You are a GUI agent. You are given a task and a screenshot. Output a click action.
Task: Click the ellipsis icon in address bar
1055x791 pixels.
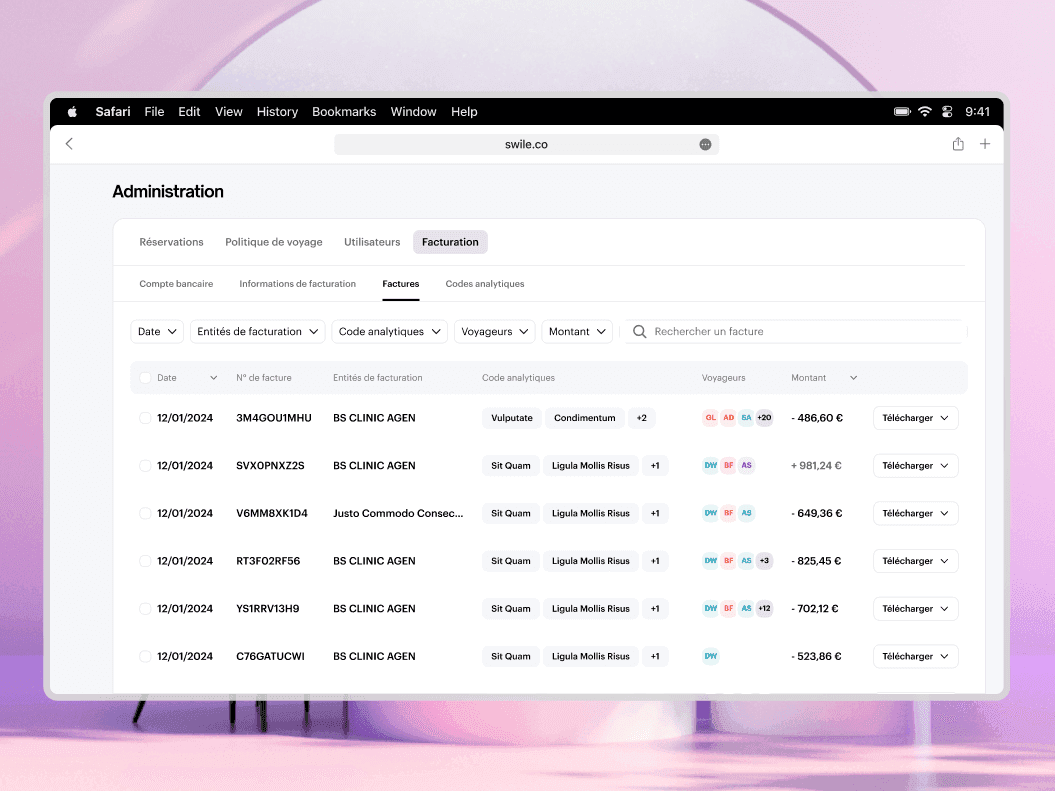705,144
